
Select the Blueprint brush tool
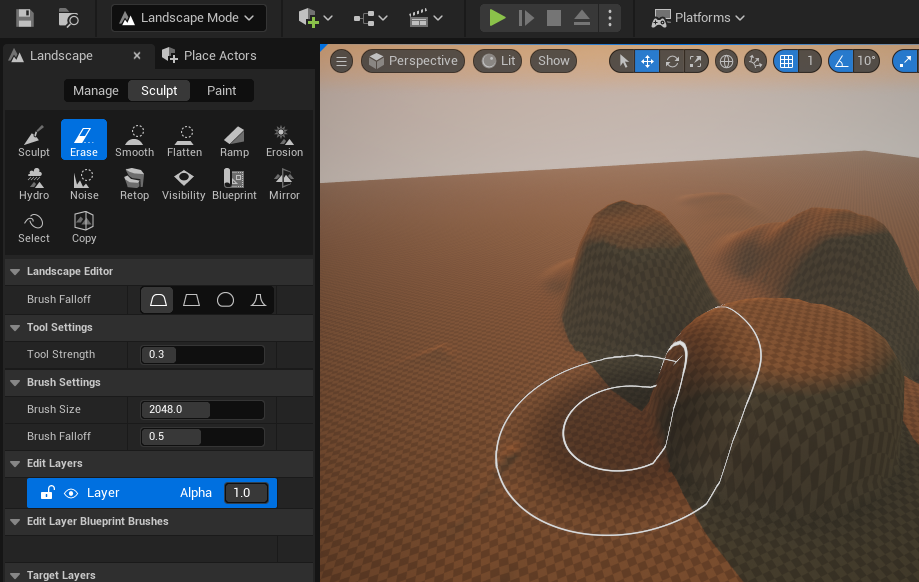click(x=234, y=183)
